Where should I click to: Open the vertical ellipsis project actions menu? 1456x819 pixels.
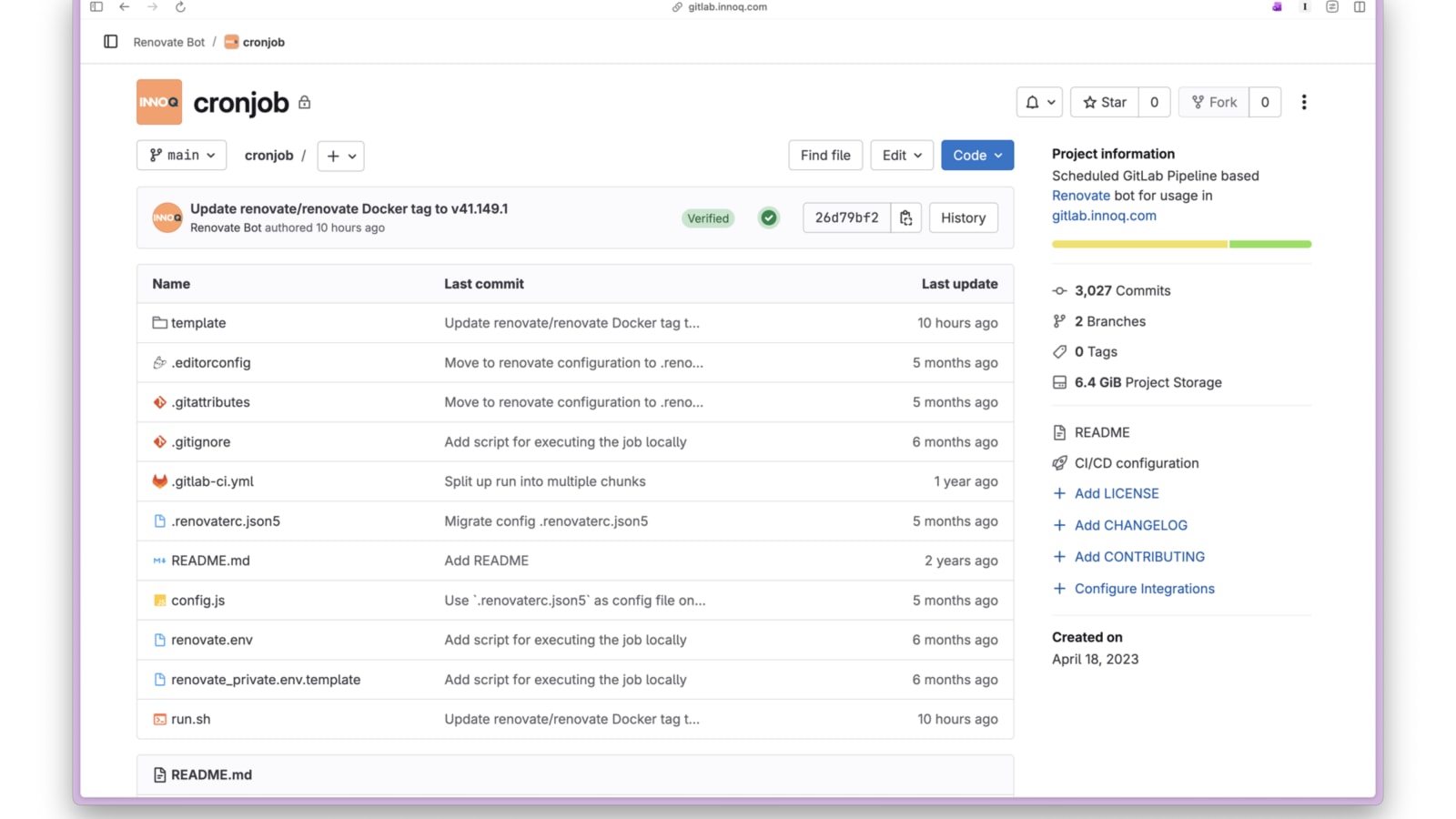(x=1304, y=102)
